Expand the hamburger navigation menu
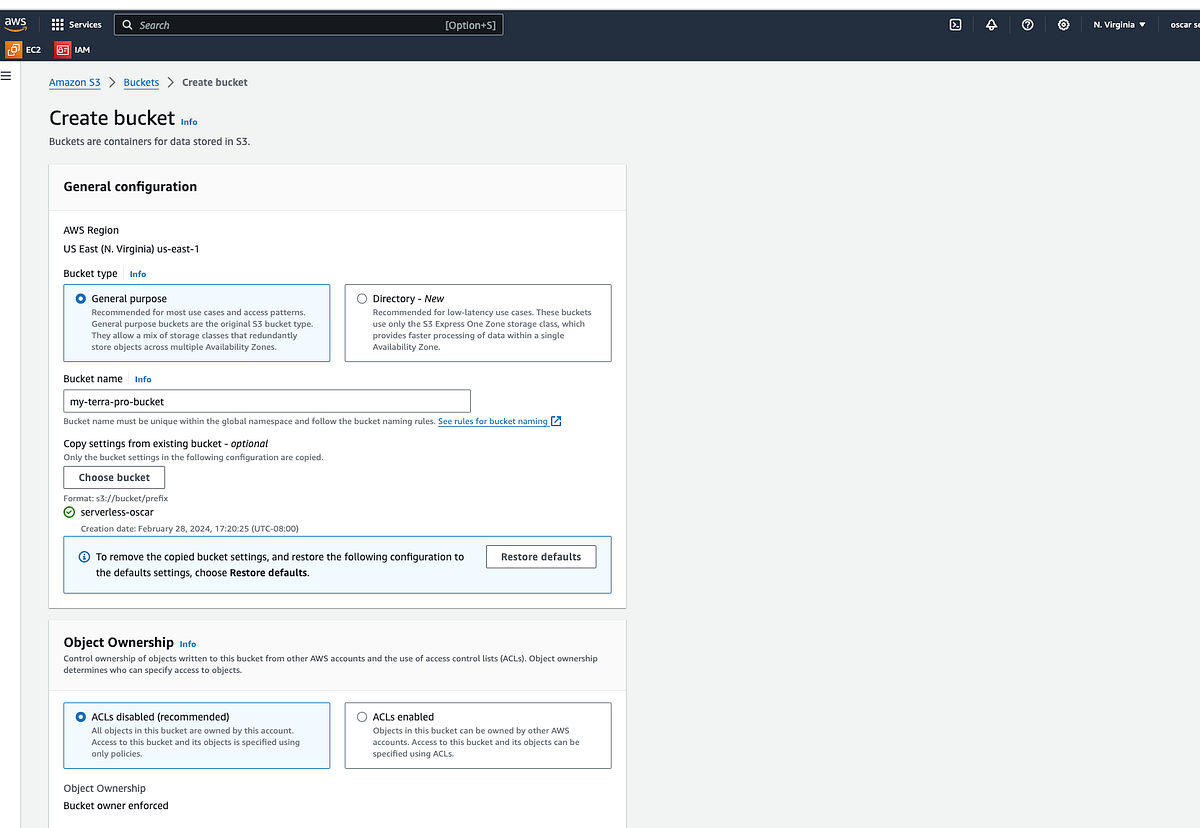Screen dimensions: 1200x828 (x=7, y=75)
